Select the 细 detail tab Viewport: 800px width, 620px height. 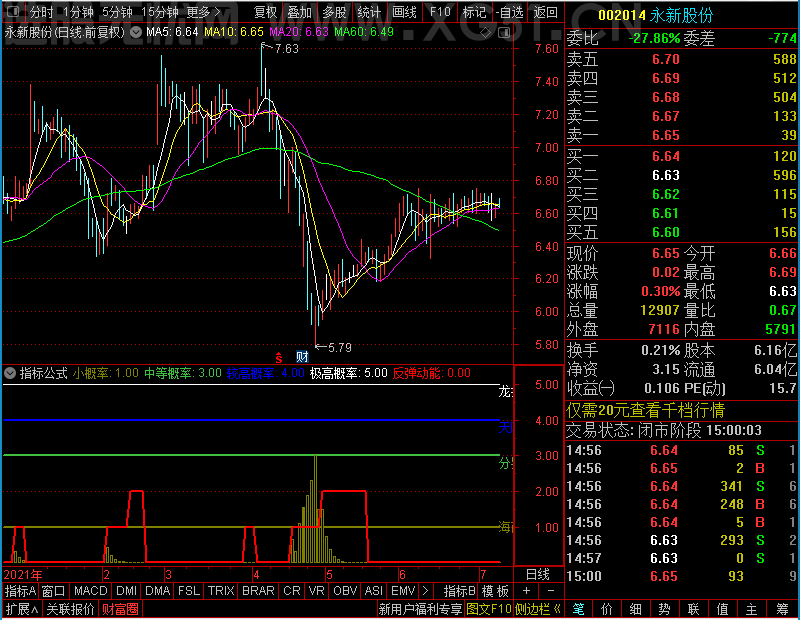pyautogui.click(x=635, y=609)
